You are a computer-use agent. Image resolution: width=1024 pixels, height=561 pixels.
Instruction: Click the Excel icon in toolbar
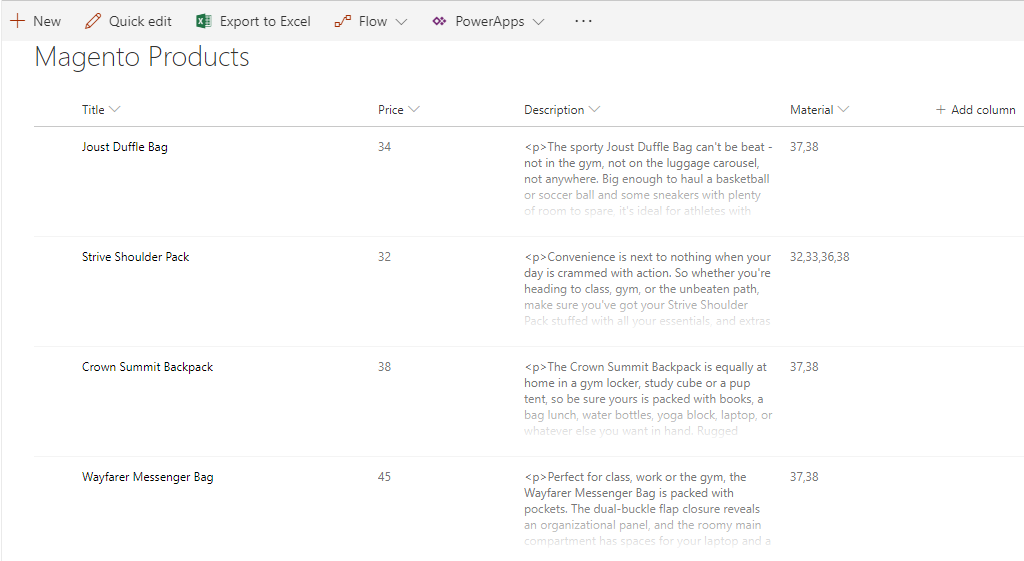[204, 21]
